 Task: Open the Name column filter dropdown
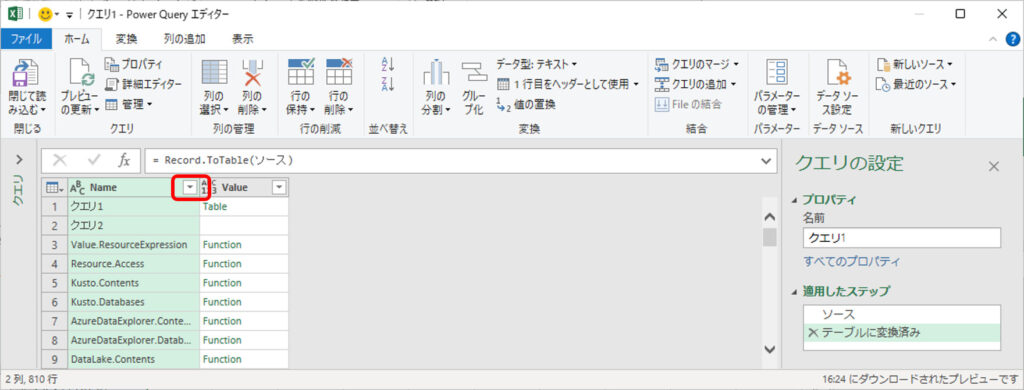189,187
